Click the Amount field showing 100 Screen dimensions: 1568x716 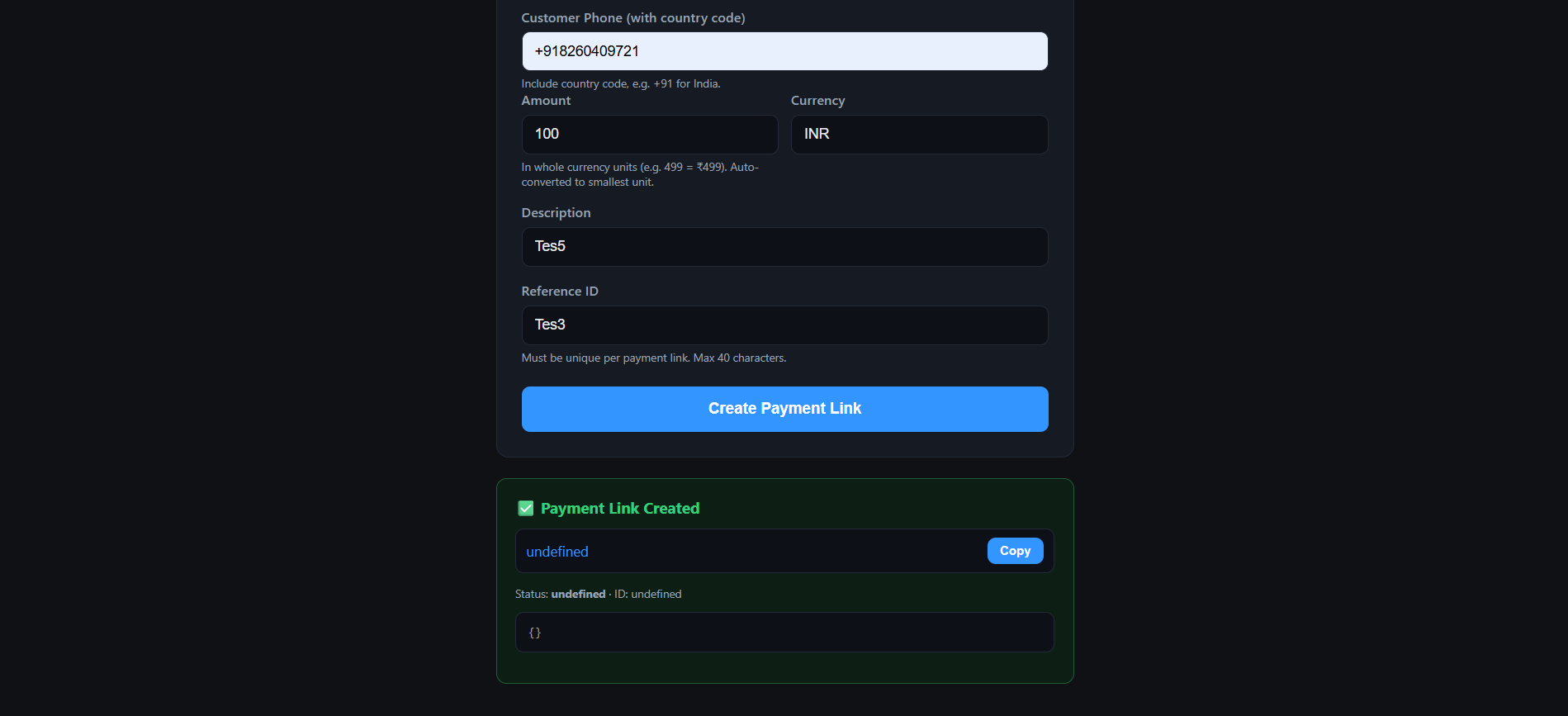(x=650, y=135)
